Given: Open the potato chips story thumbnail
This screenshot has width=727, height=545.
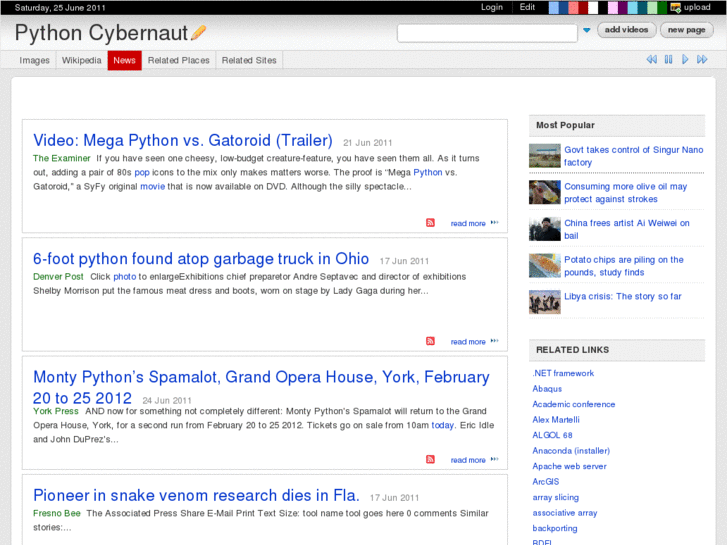Looking at the screenshot, I should (x=545, y=265).
